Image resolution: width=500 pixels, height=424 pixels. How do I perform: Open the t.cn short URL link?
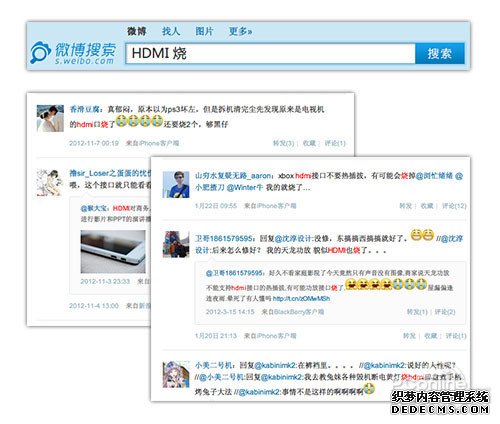[301, 299]
